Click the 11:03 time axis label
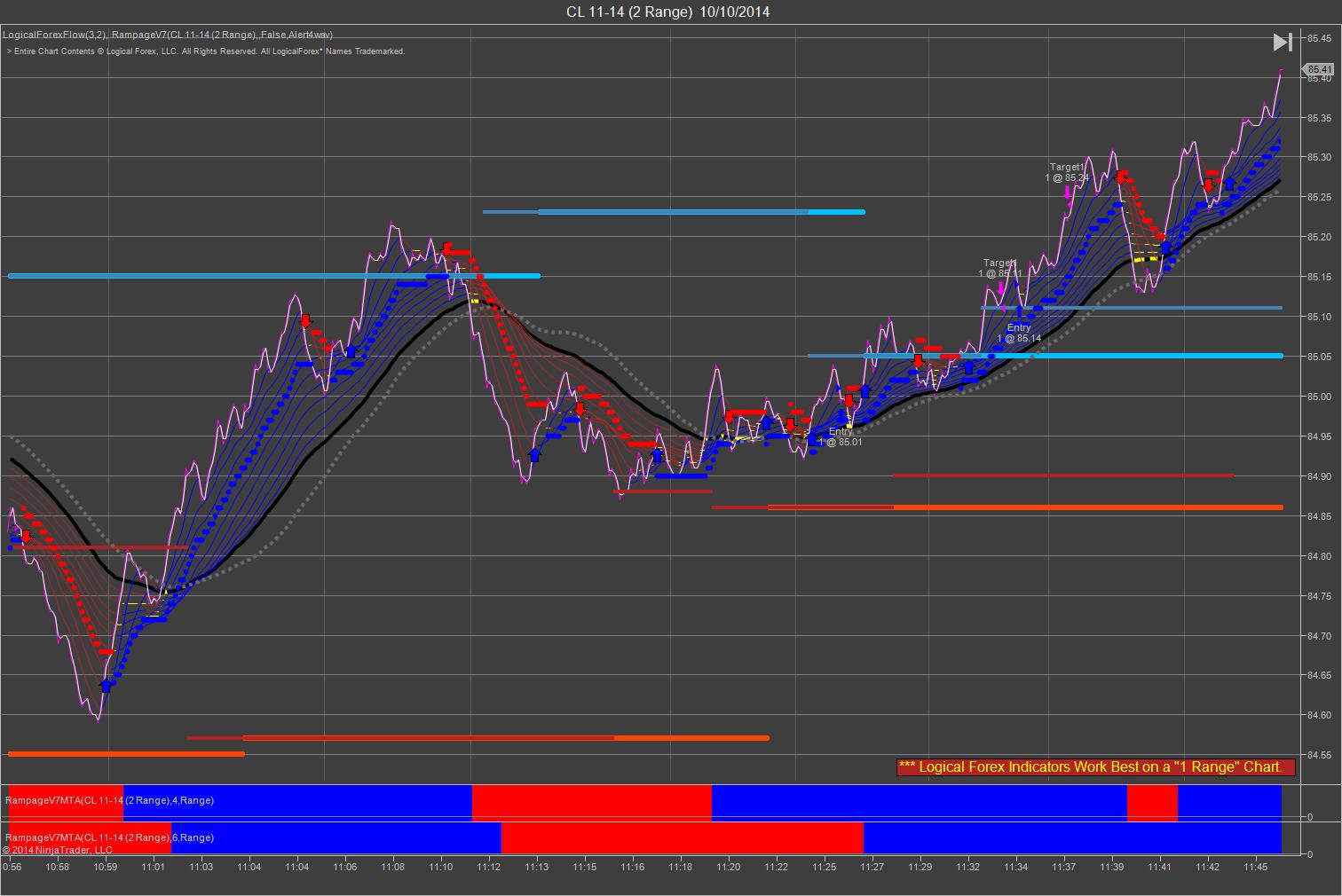 point(201,867)
